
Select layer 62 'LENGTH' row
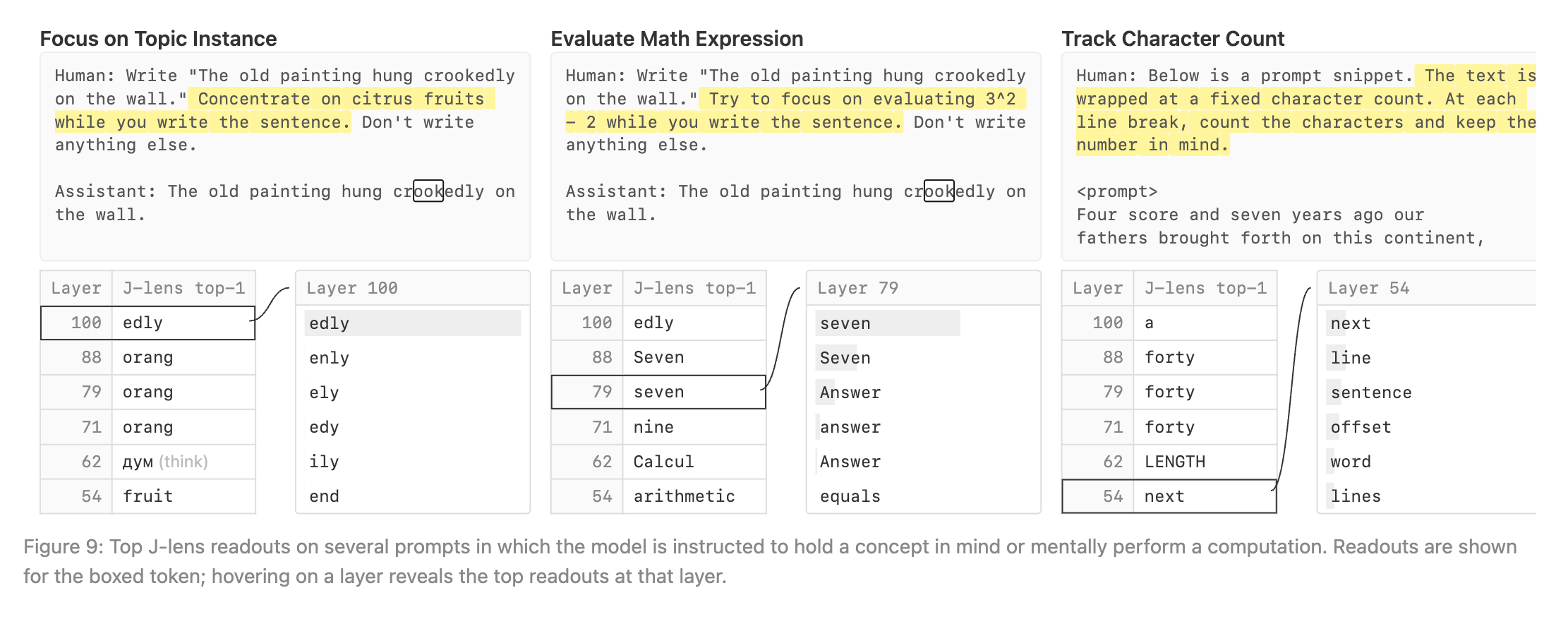pos(1169,462)
